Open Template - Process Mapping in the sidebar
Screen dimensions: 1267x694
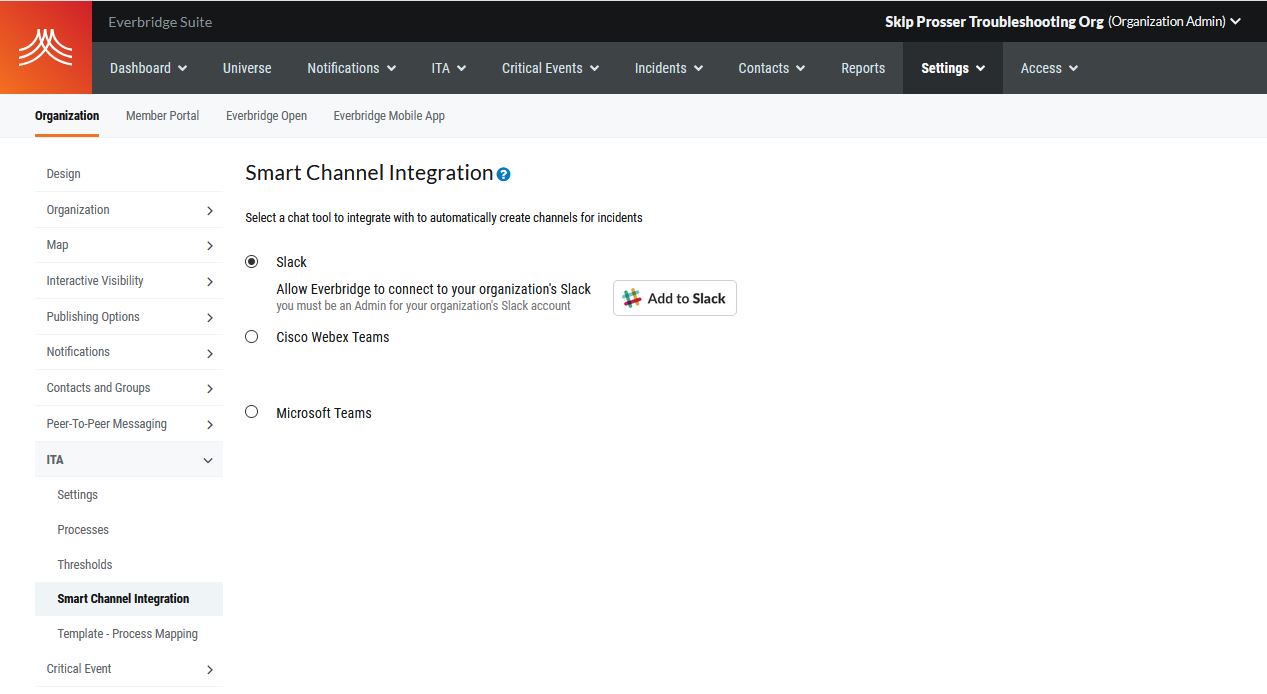click(x=129, y=634)
